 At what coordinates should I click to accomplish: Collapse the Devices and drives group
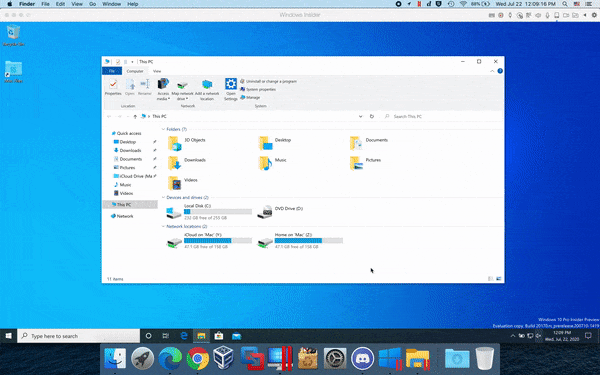(x=163, y=197)
